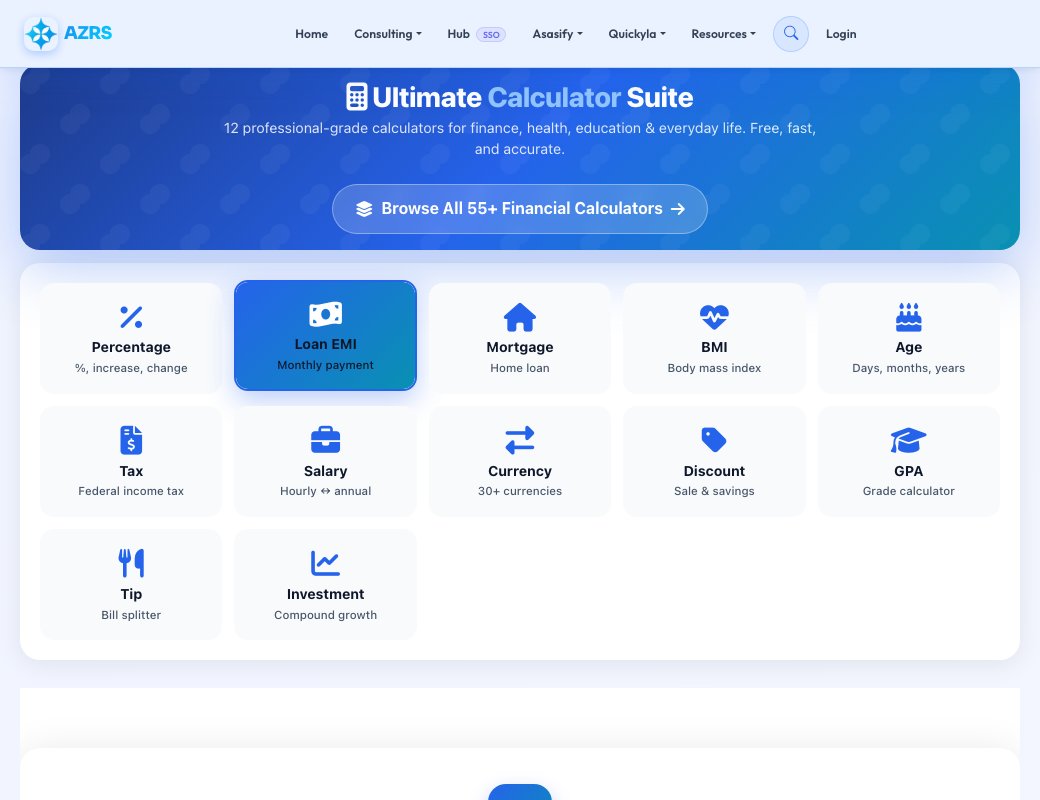Expand the Quickyla dropdown menu

pyautogui.click(x=637, y=34)
